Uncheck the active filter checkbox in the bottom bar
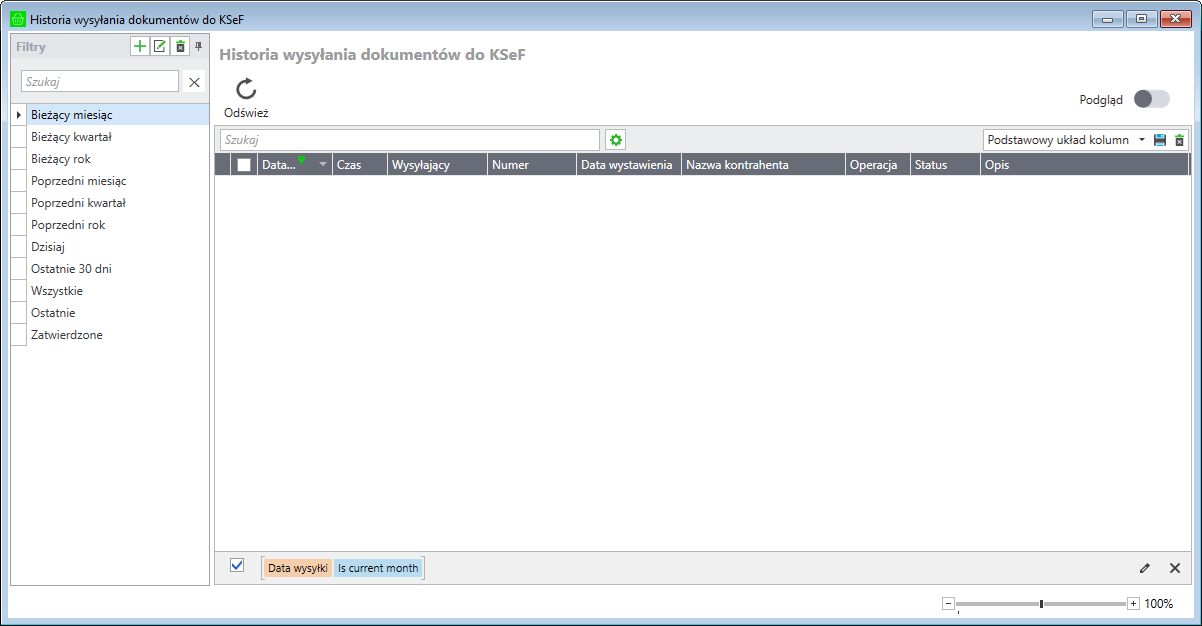Image resolution: width=1202 pixels, height=626 pixels. click(237, 565)
